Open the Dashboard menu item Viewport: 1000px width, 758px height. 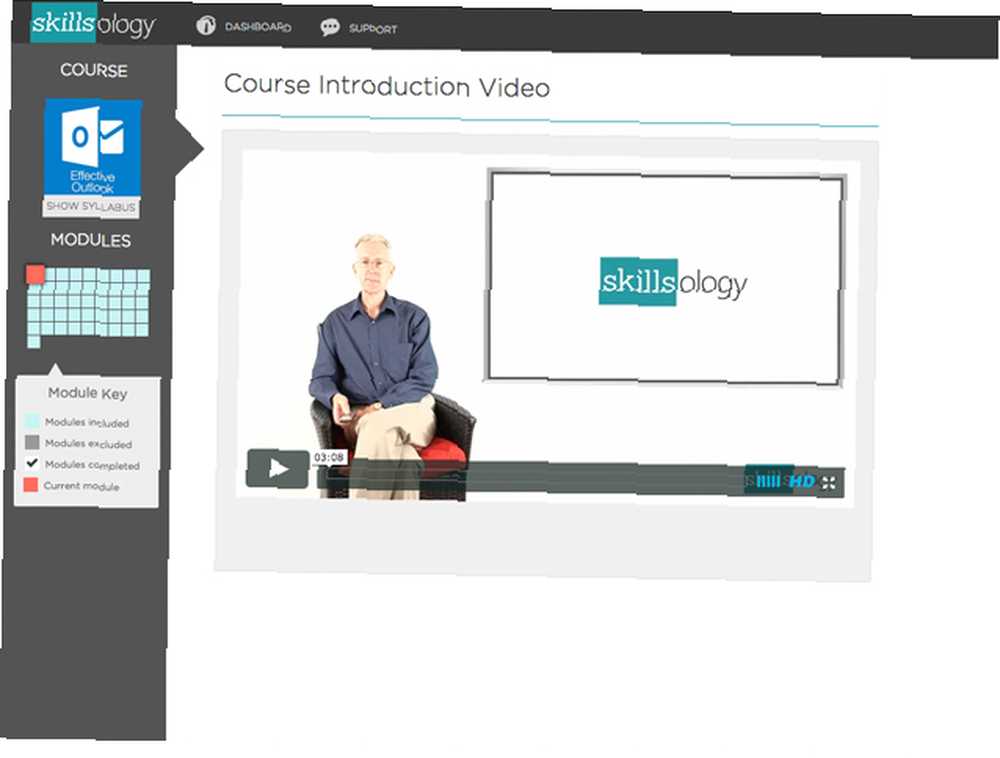pyautogui.click(x=258, y=27)
